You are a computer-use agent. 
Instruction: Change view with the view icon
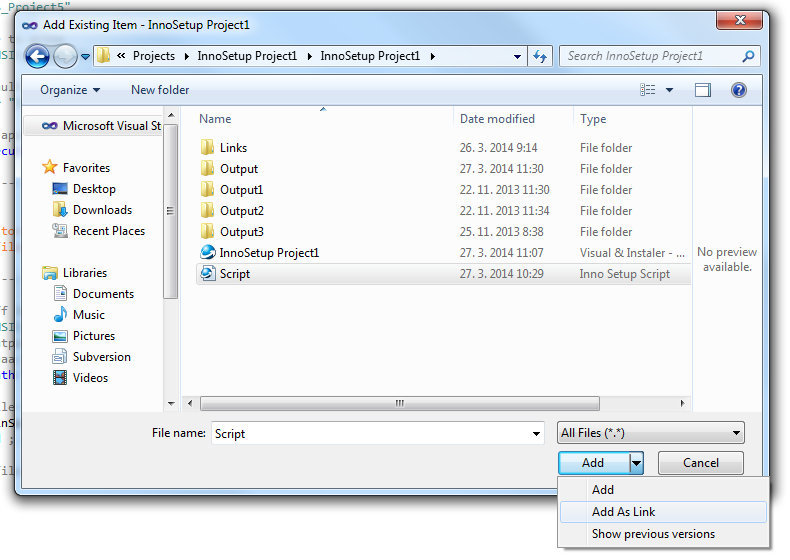648,90
